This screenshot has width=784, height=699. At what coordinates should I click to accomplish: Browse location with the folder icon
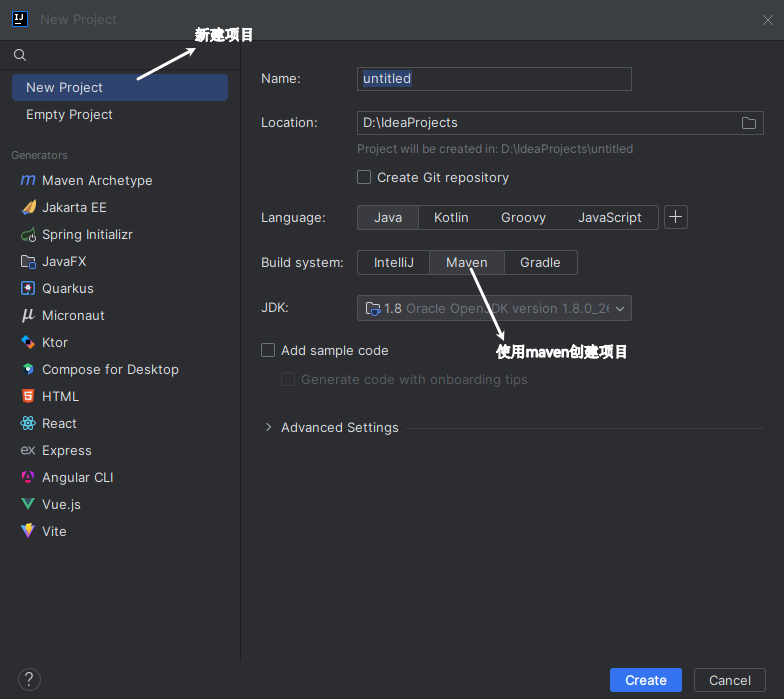[748, 123]
